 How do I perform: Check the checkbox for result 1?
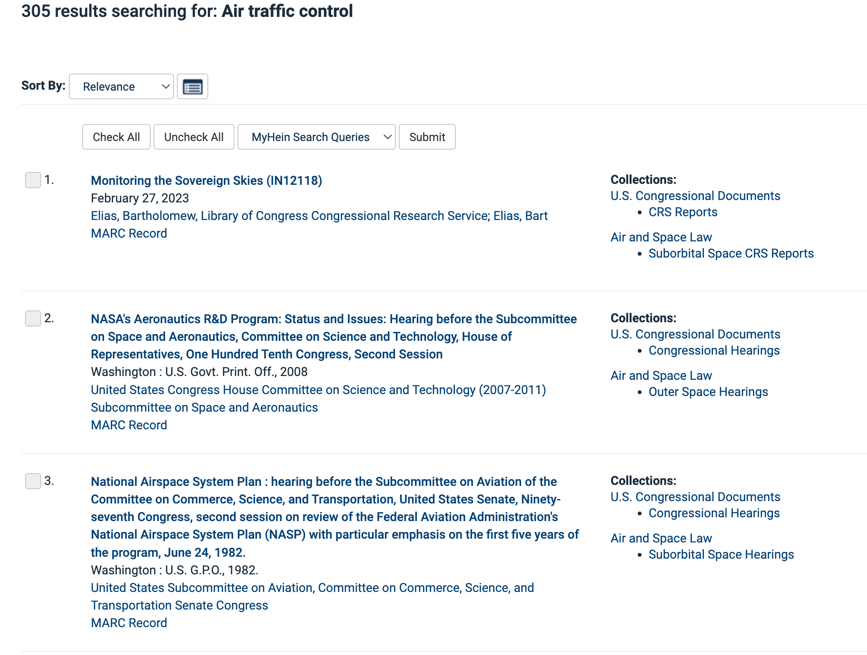click(x=33, y=180)
